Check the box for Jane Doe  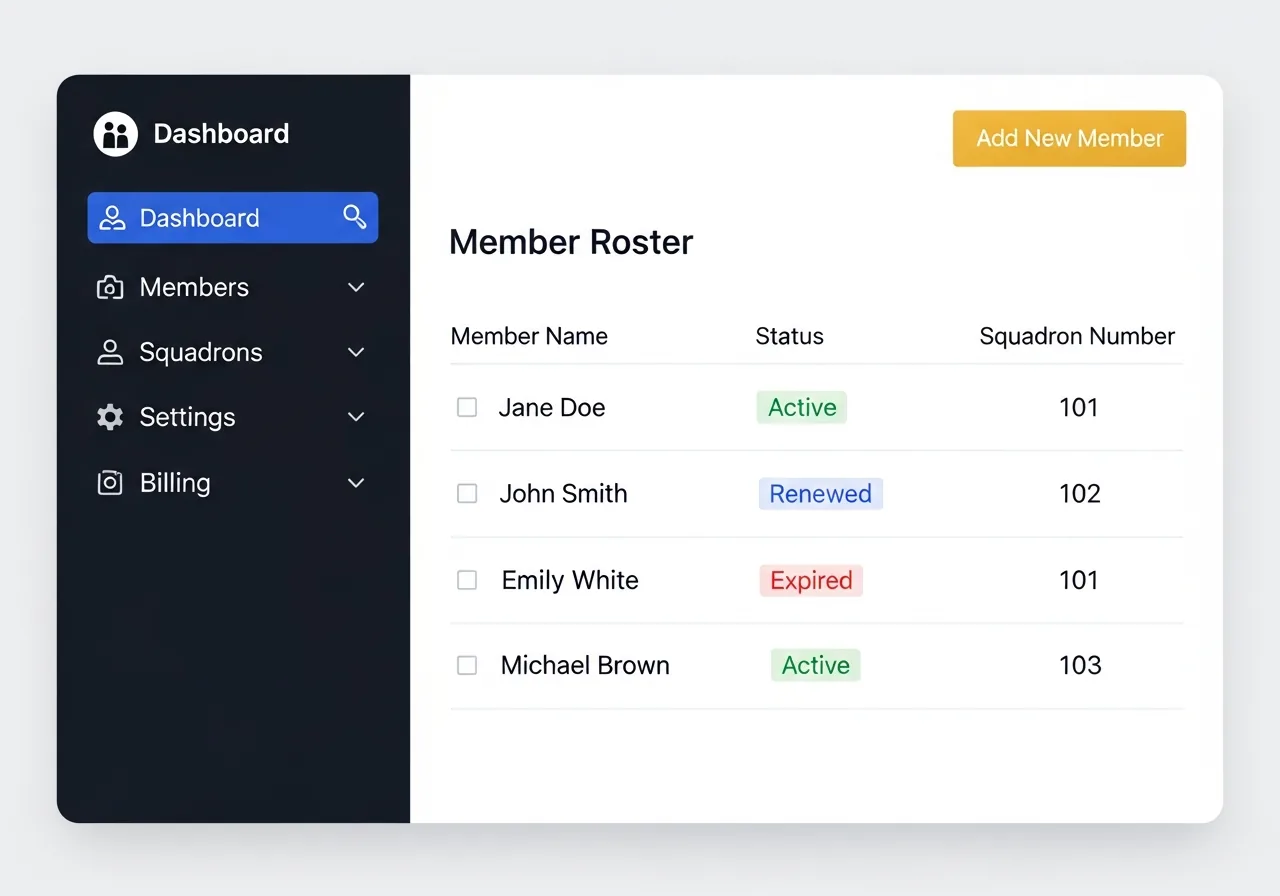tap(467, 407)
